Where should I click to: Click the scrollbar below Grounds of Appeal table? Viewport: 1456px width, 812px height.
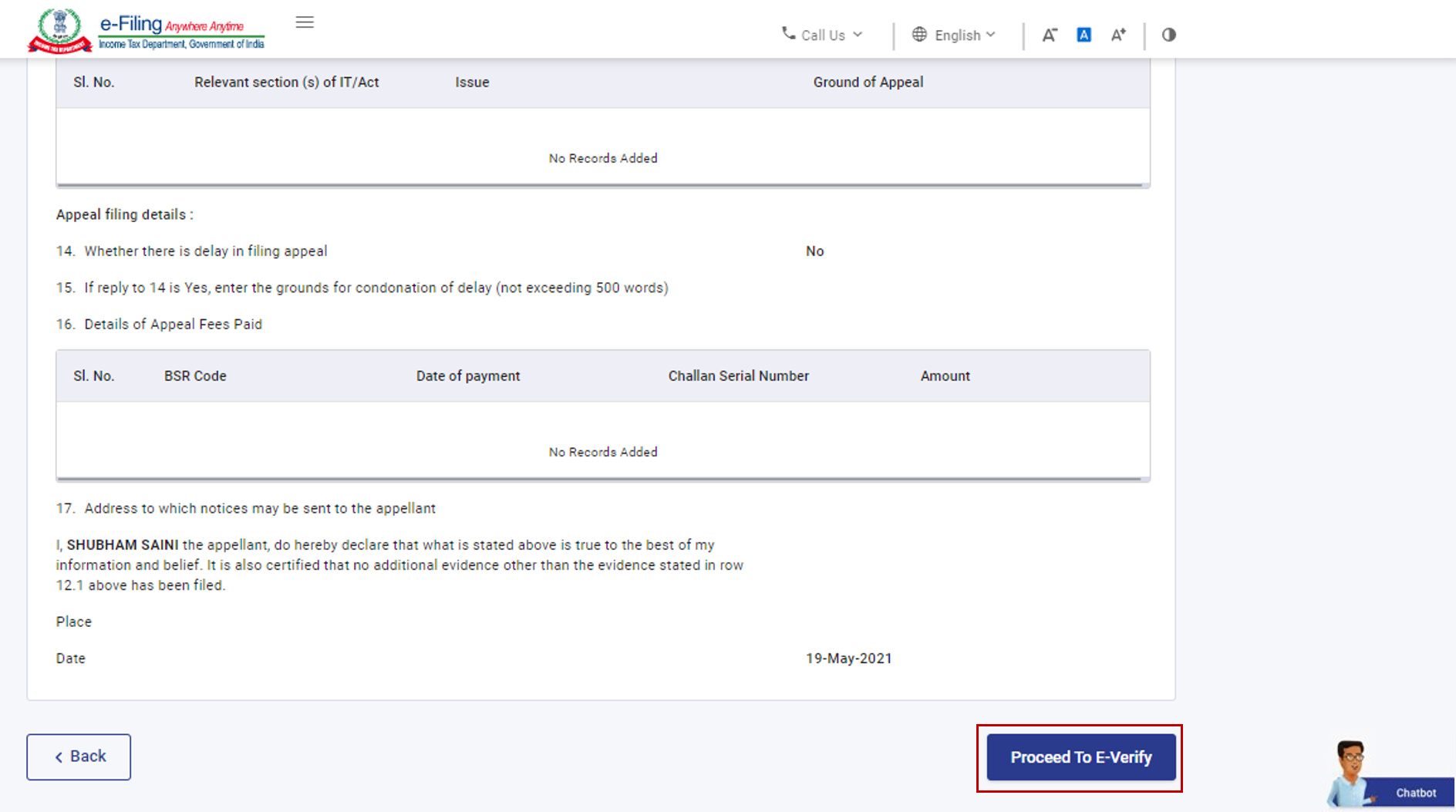tap(602, 184)
